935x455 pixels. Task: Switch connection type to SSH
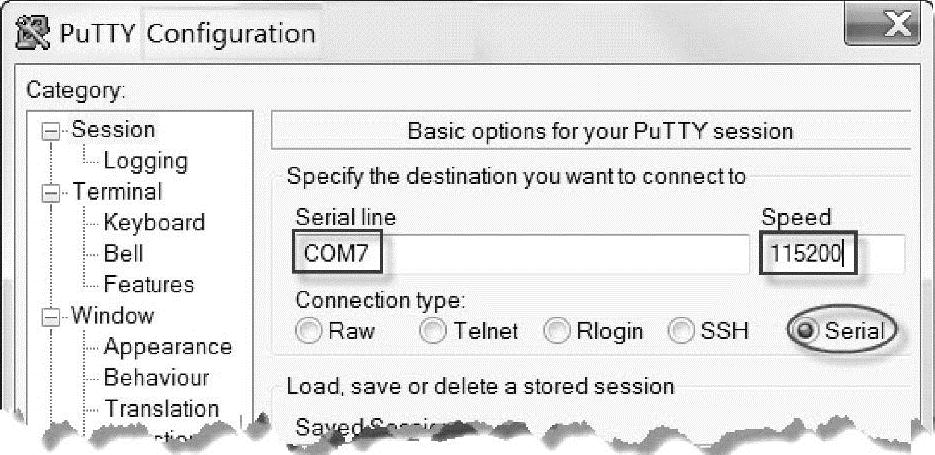pos(682,332)
